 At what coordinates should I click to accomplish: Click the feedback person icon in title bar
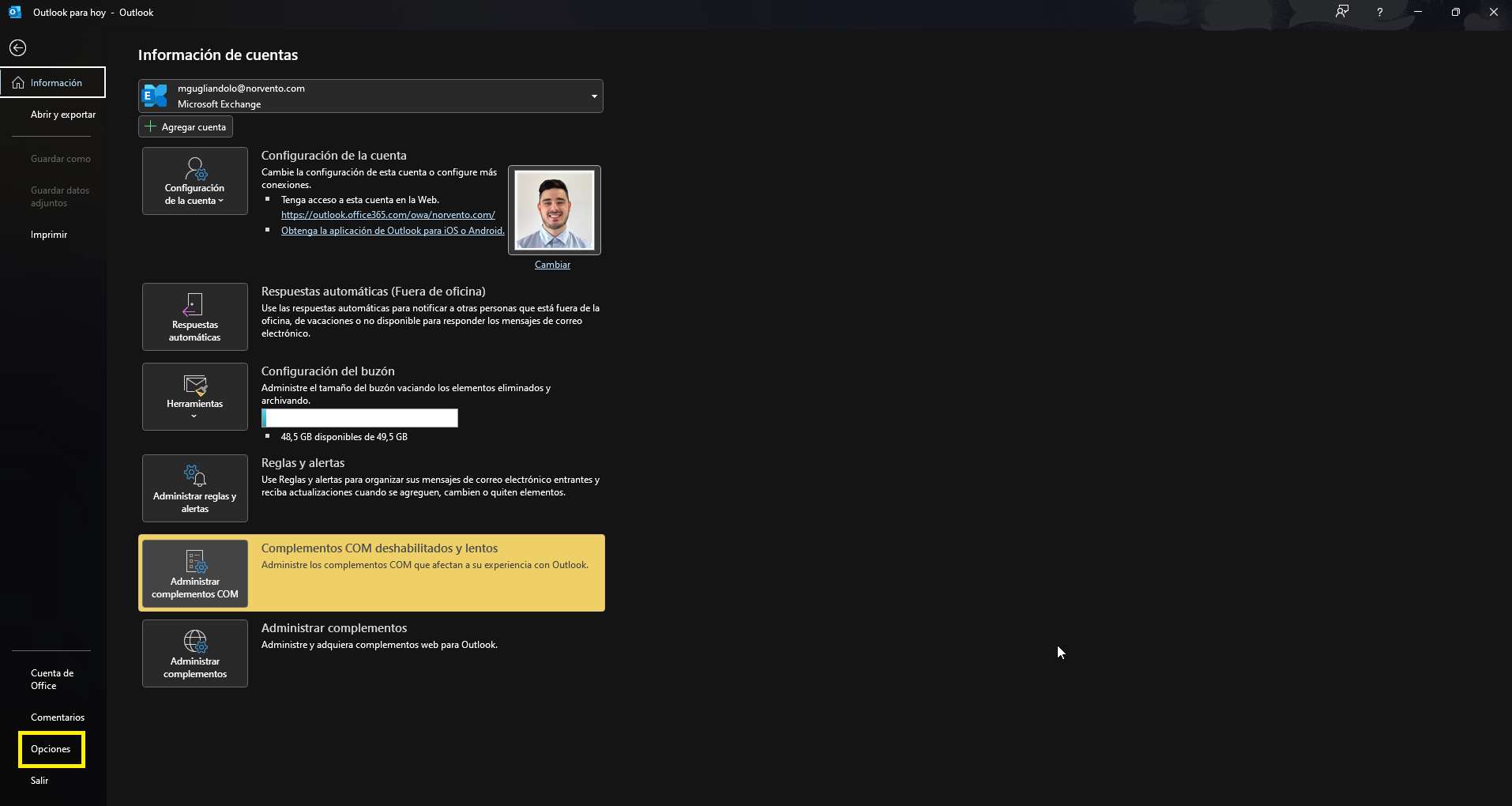[x=1342, y=12]
